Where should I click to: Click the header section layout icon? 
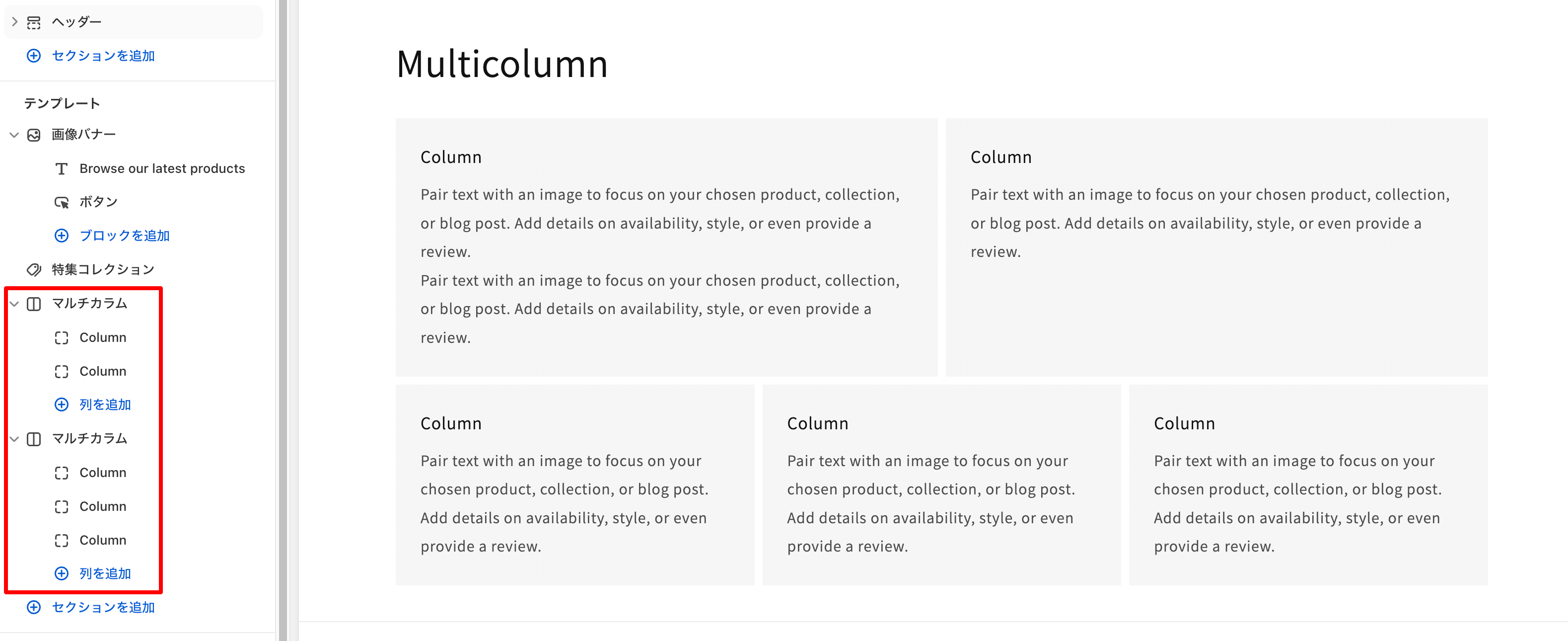click(34, 22)
